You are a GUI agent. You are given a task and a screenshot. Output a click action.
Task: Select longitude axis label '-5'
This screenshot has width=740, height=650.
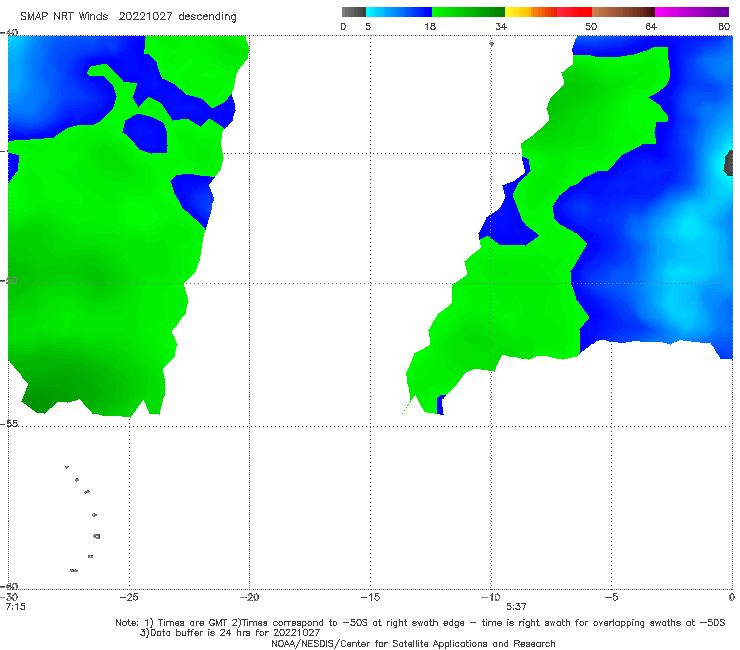pos(611,597)
